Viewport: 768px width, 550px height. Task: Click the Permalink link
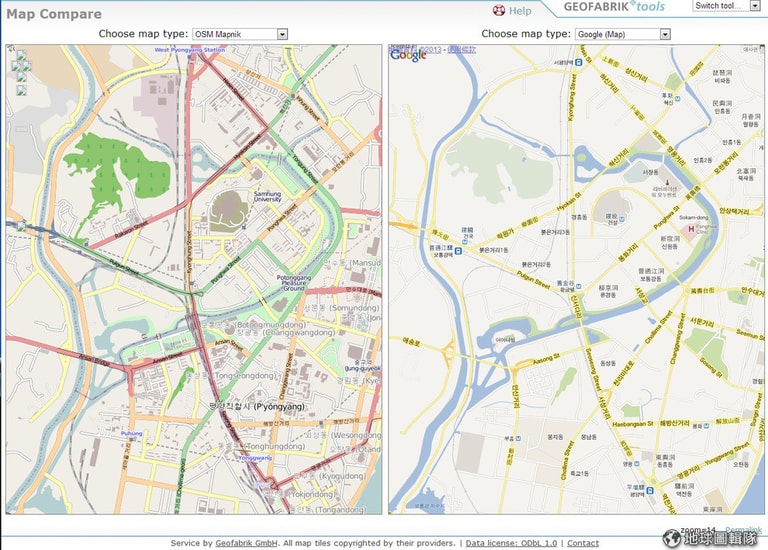point(744,530)
